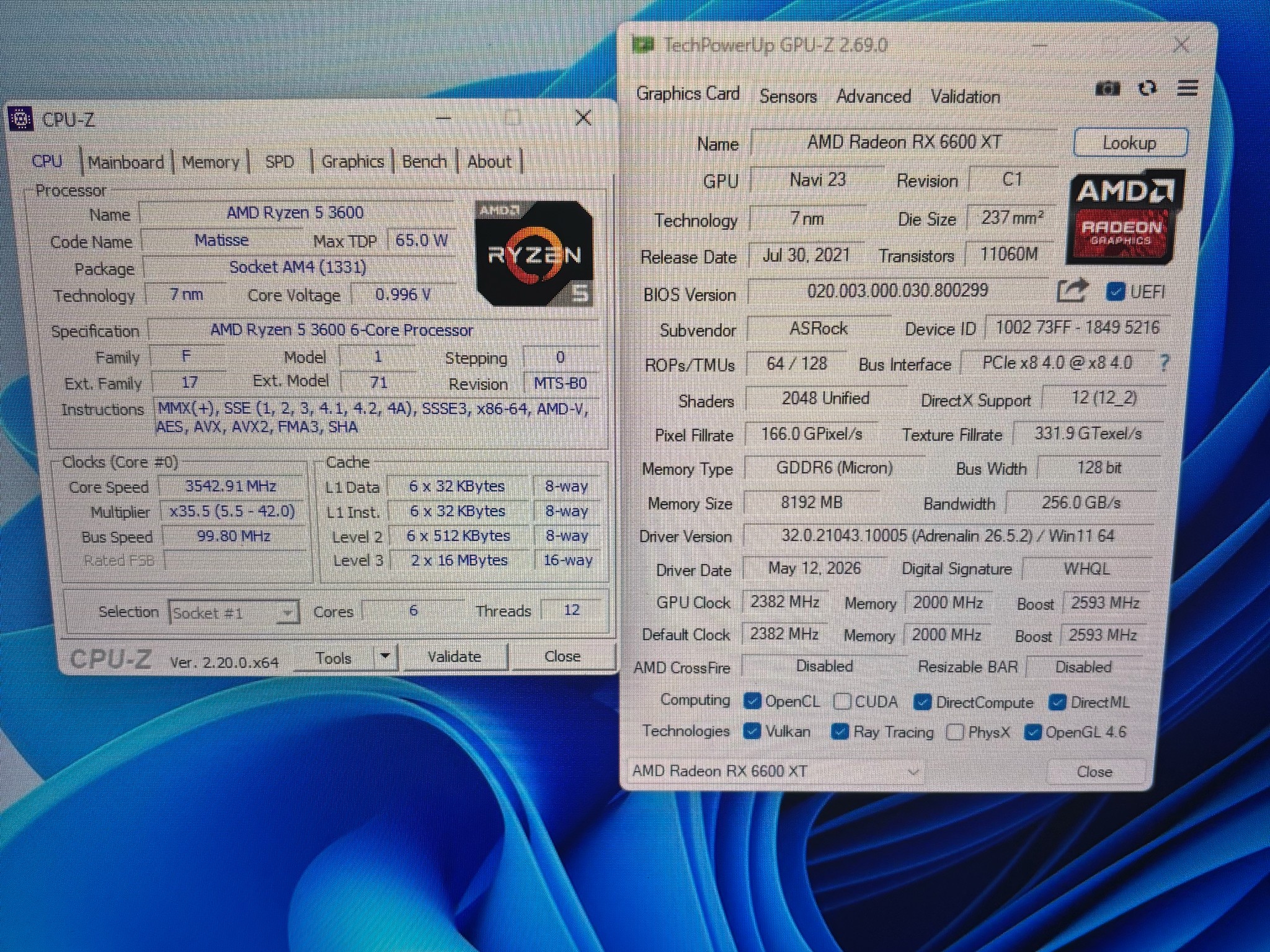The width and height of the screenshot is (1270, 952).
Task: Click the Device ID value 1002 73FF
Action: (x=1077, y=327)
